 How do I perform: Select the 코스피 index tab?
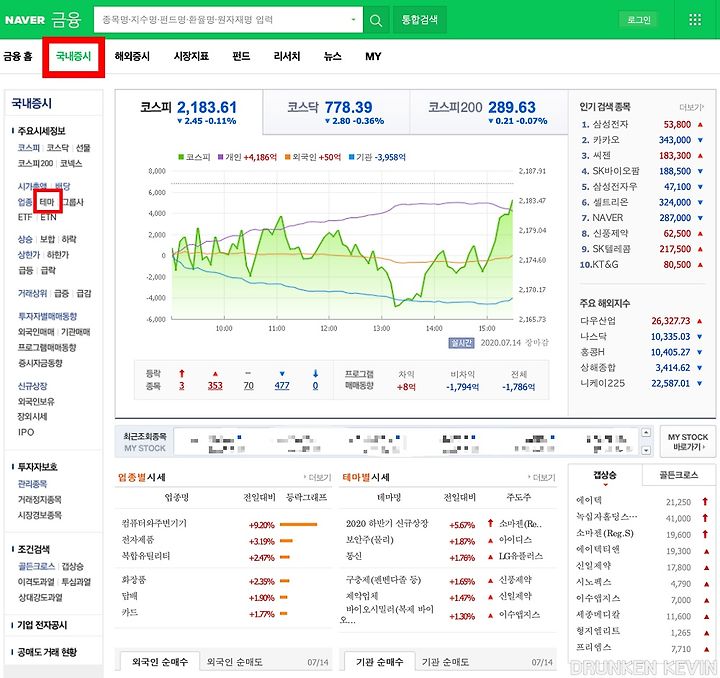click(x=189, y=112)
